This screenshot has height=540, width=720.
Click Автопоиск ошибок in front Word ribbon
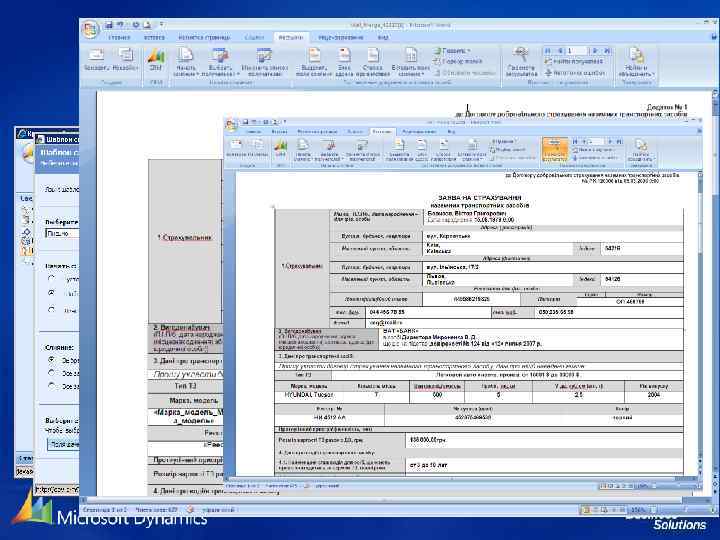[x=594, y=158]
